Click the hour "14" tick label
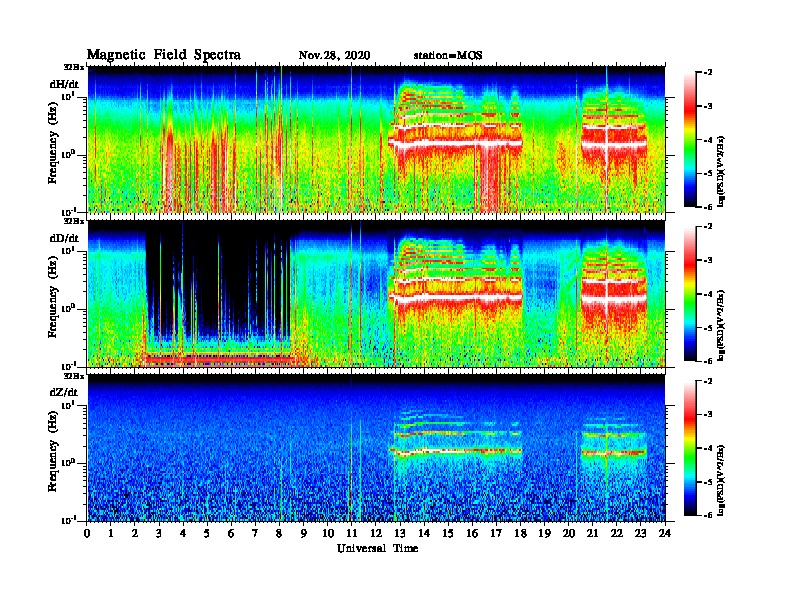 point(424,533)
